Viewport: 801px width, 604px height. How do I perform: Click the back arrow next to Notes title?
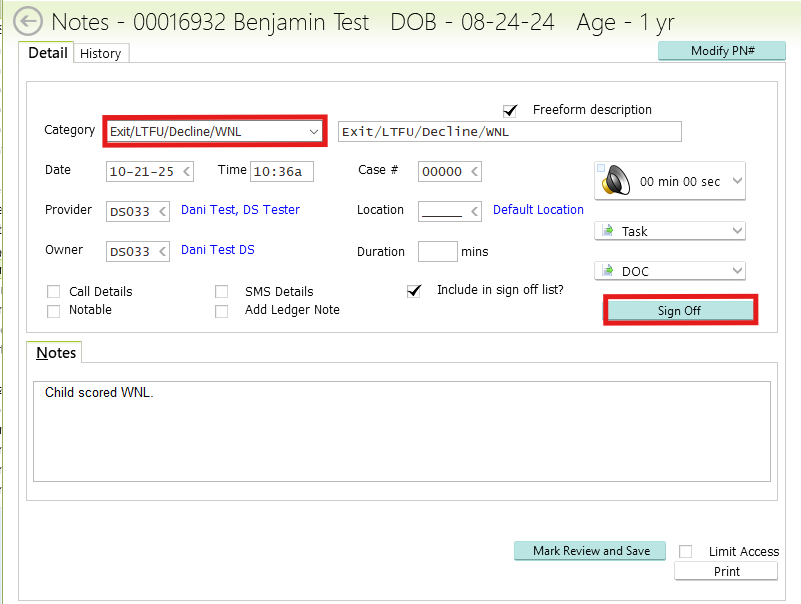pos(27,22)
